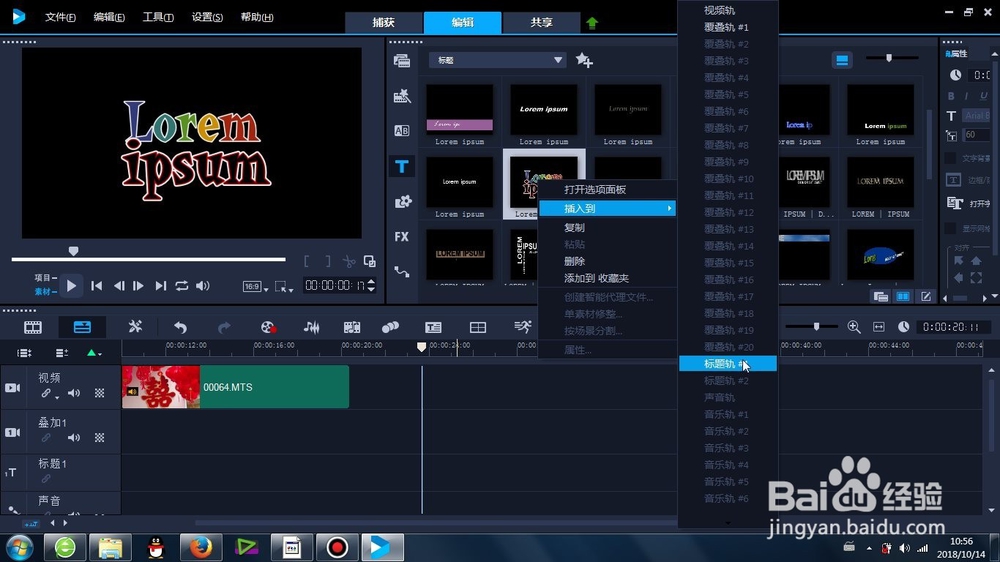1000x562 pixels.
Task: Step to the next frame
Action: tap(138, 286)
